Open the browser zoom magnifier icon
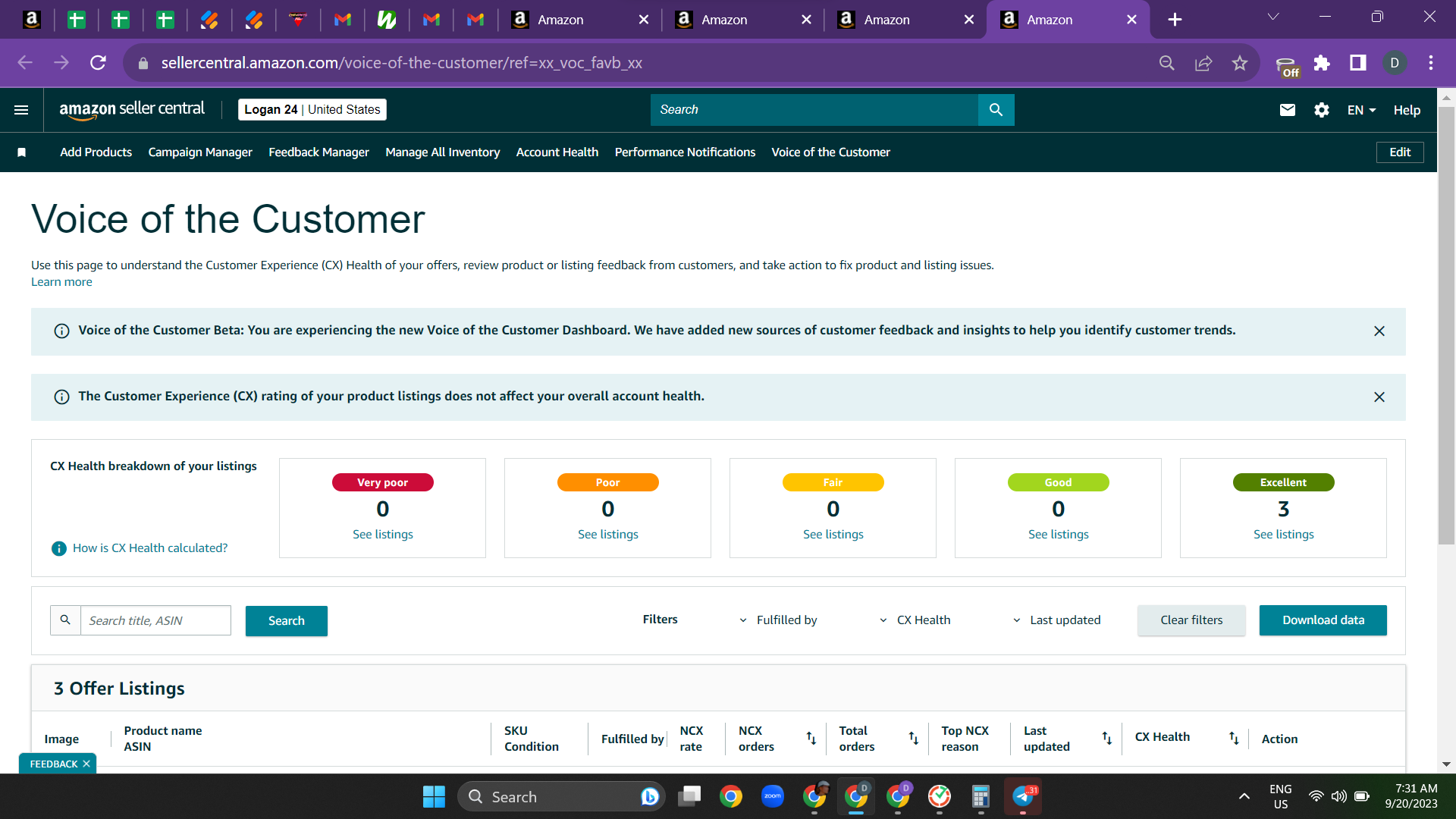The width and height of the screenshot is (1456, 819). (x=1167, y=63)
